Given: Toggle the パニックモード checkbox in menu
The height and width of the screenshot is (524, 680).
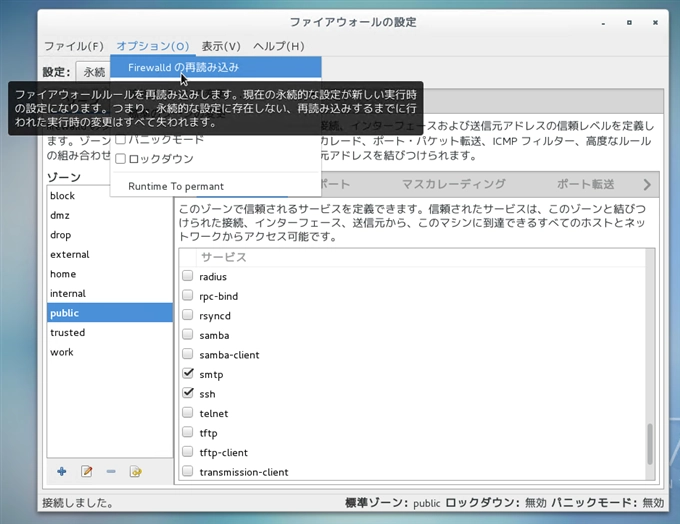Looking at the screenshot, I should [x=121, y=139].
